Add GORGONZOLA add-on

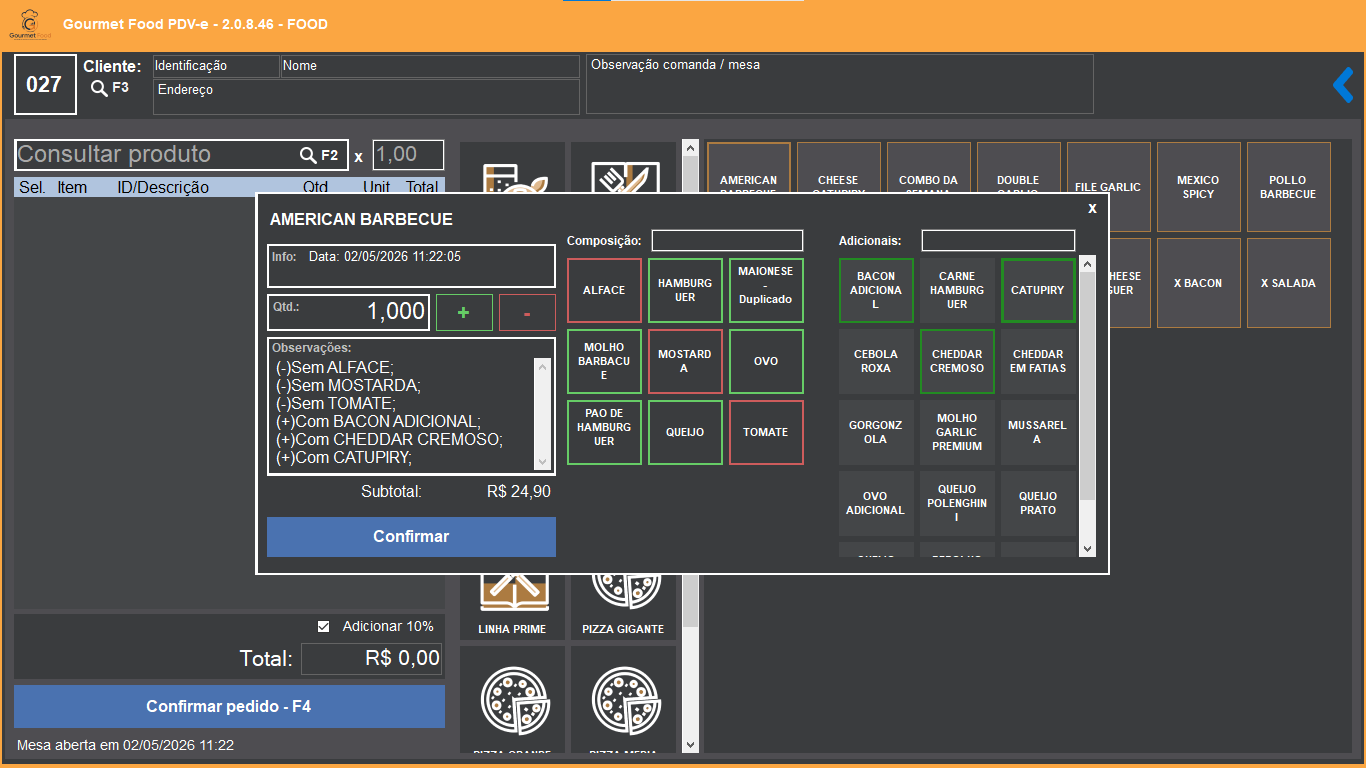(876, 432)
